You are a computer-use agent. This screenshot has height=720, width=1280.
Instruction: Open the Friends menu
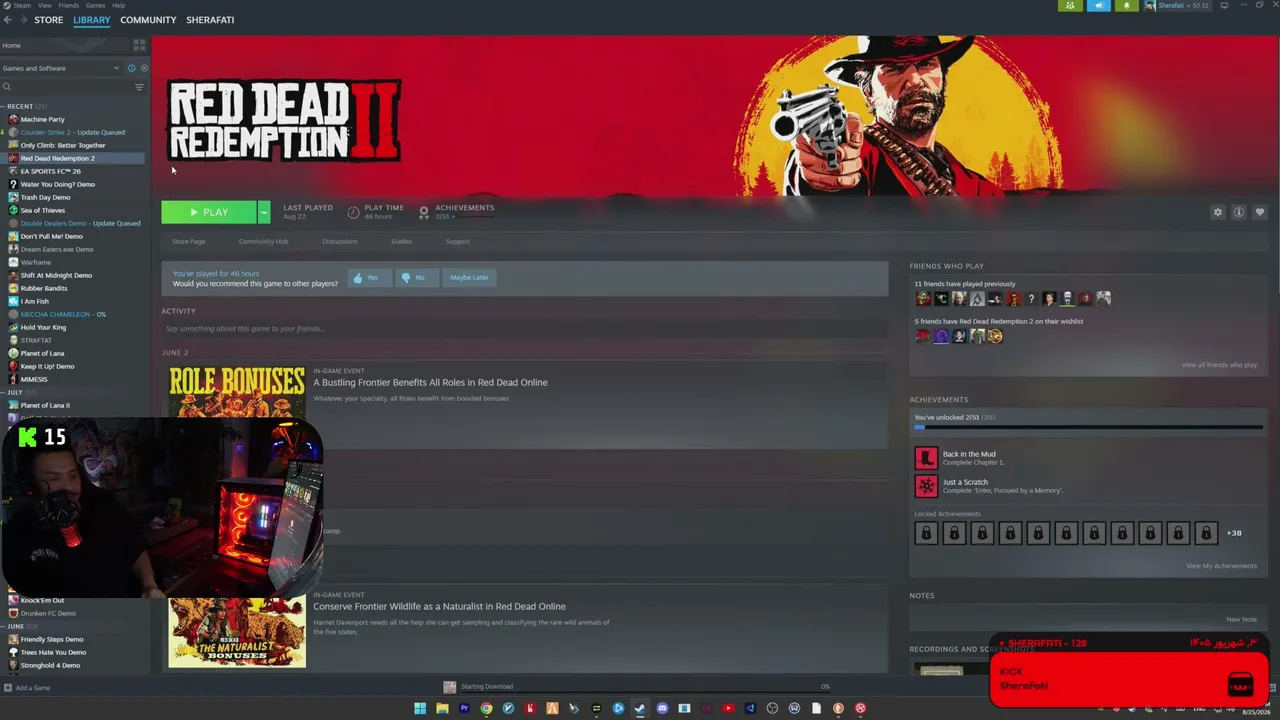[68, 6]
